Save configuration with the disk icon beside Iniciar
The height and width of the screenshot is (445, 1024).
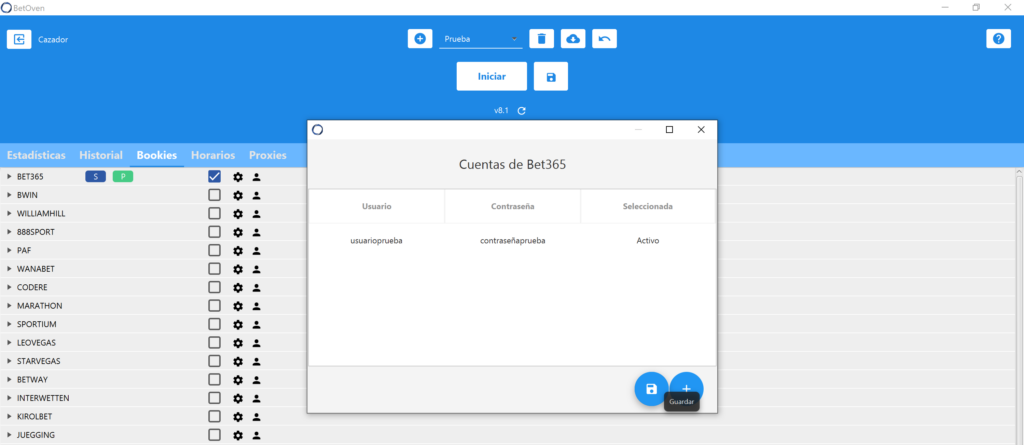(x=551, y=76)
